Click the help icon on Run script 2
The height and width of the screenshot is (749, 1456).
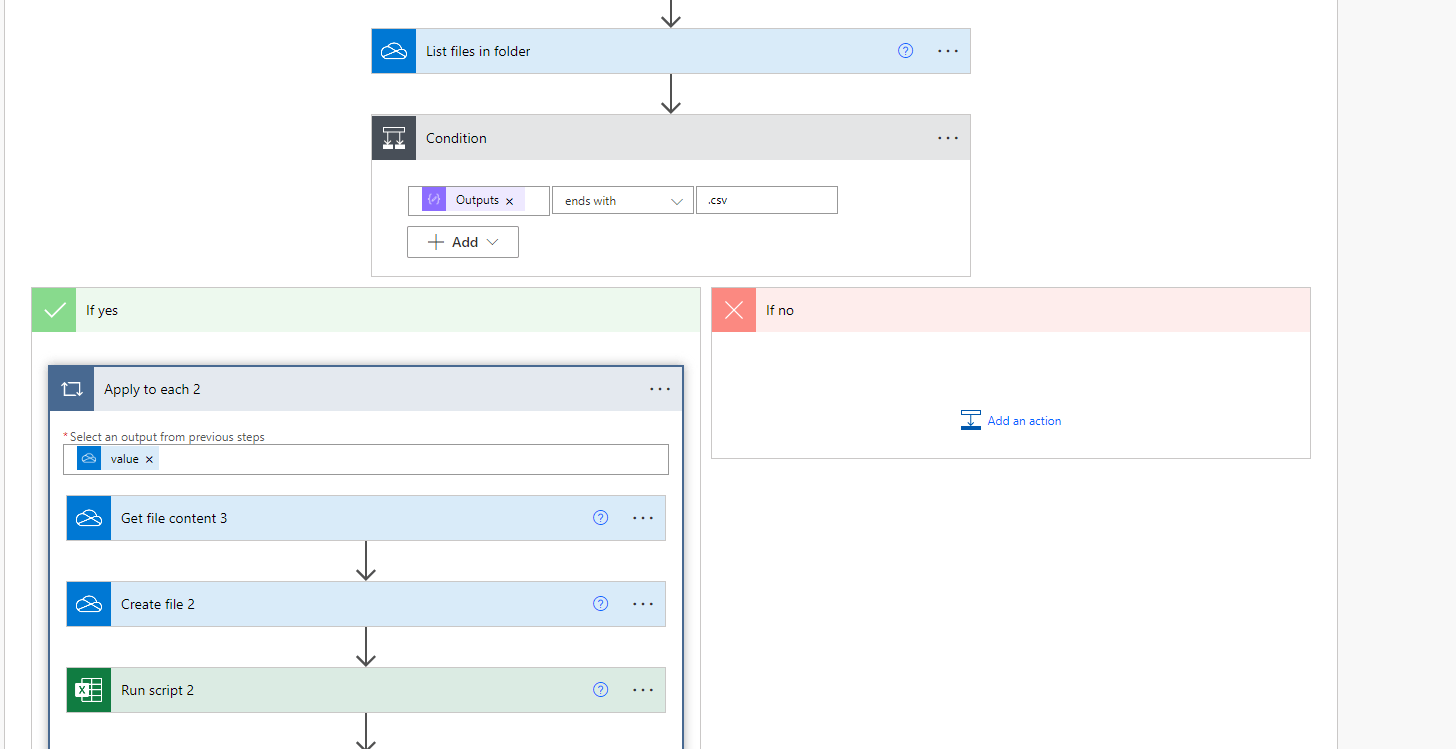(600, 689)
